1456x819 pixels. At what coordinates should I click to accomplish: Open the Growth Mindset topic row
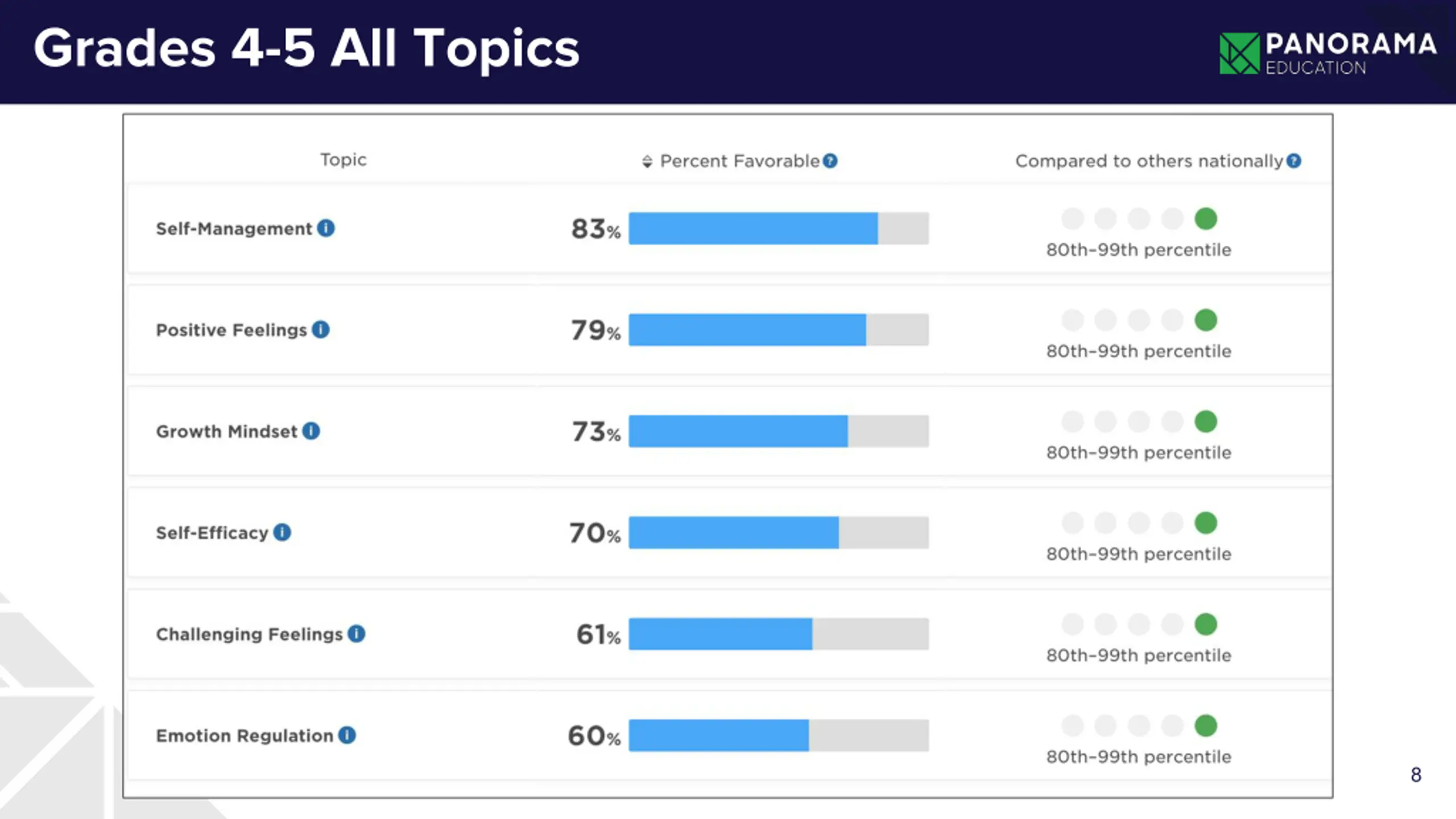(x=226, y=432)
